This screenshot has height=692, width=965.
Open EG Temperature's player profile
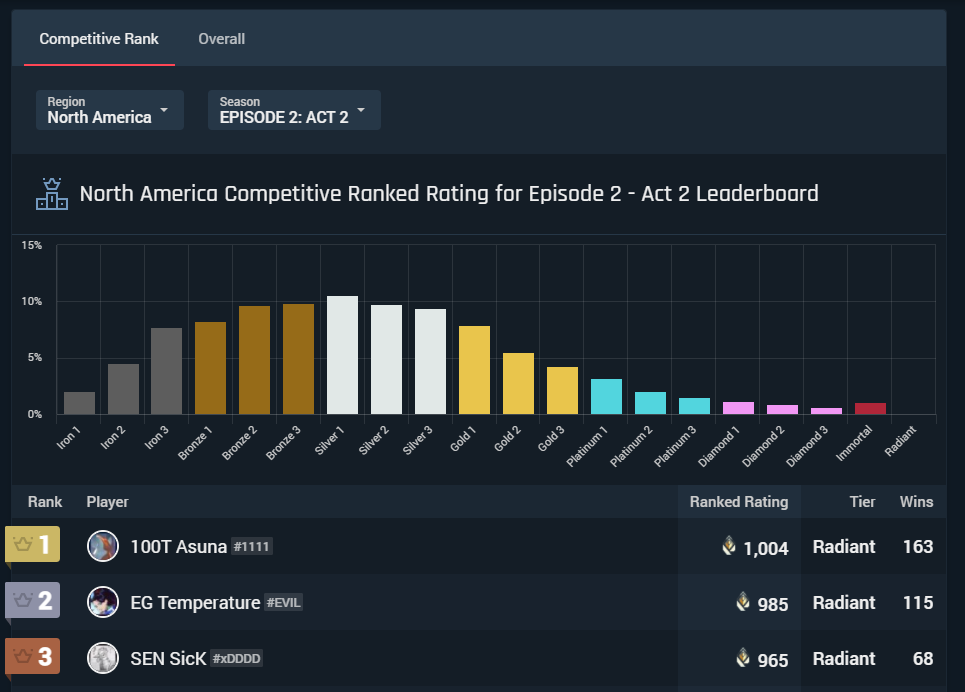click(x=195, y=603)
